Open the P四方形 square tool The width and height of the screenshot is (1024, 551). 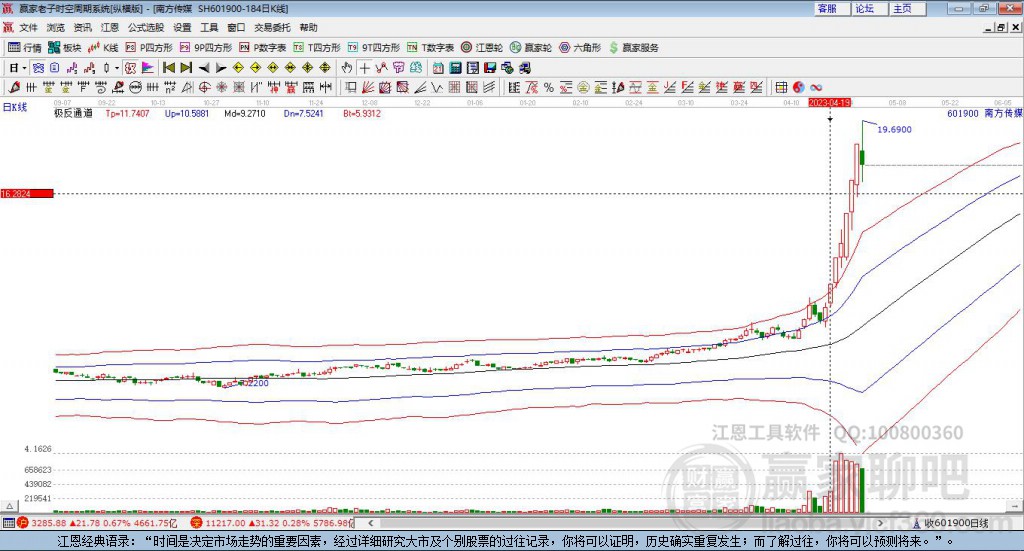tap(149, 48)
